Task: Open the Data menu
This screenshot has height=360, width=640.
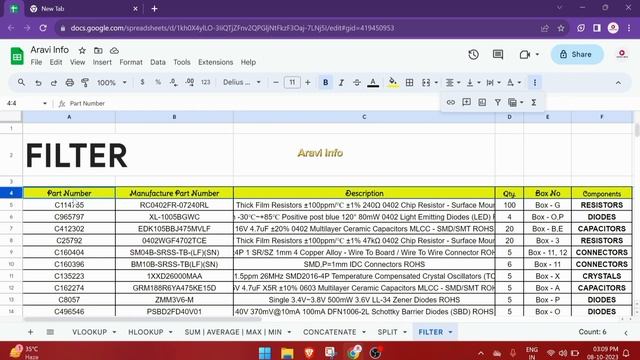Action: click(158, 62)
